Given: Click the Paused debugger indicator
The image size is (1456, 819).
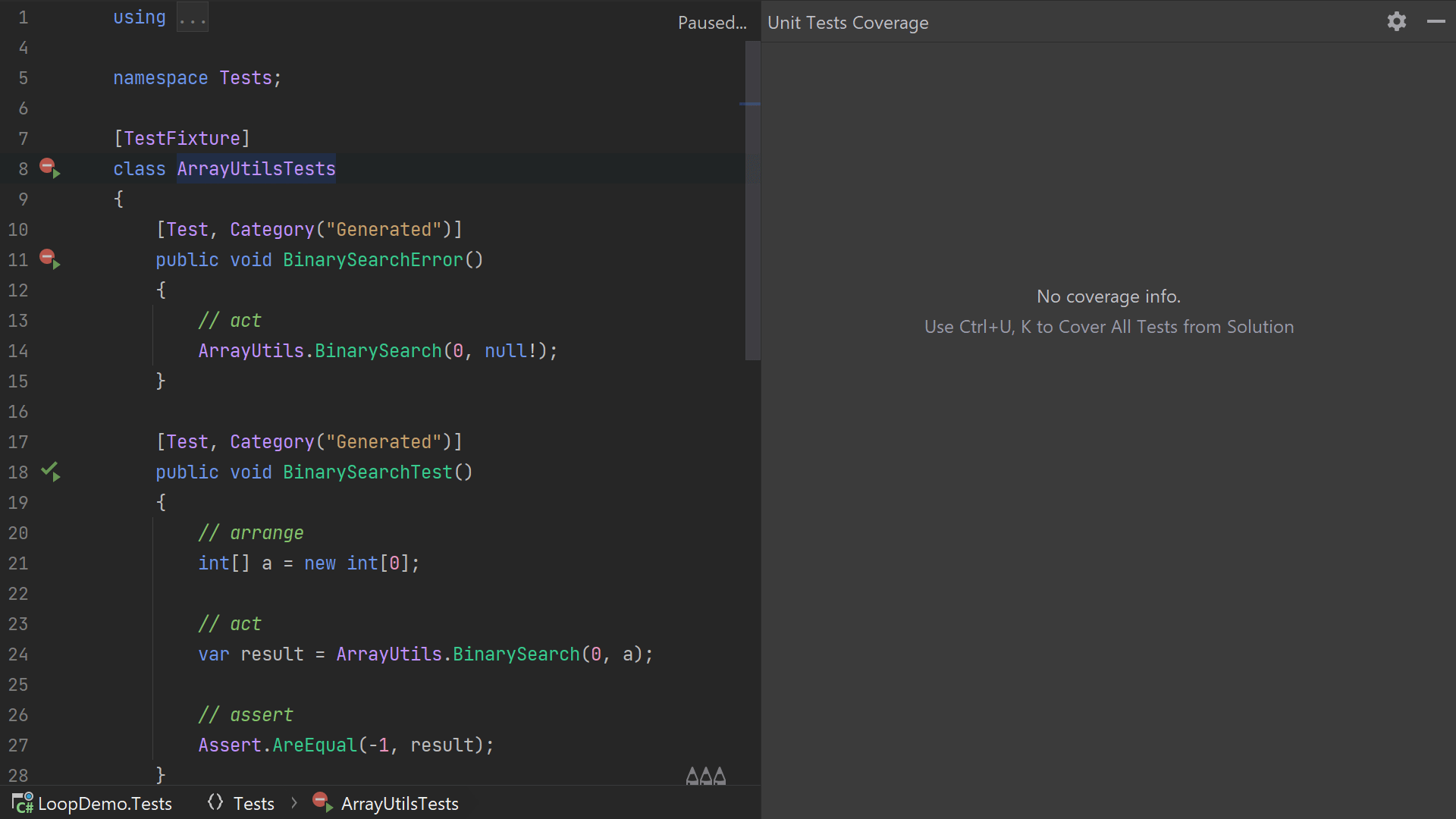Looking at the screenshot, I should (x=711, y=22).
